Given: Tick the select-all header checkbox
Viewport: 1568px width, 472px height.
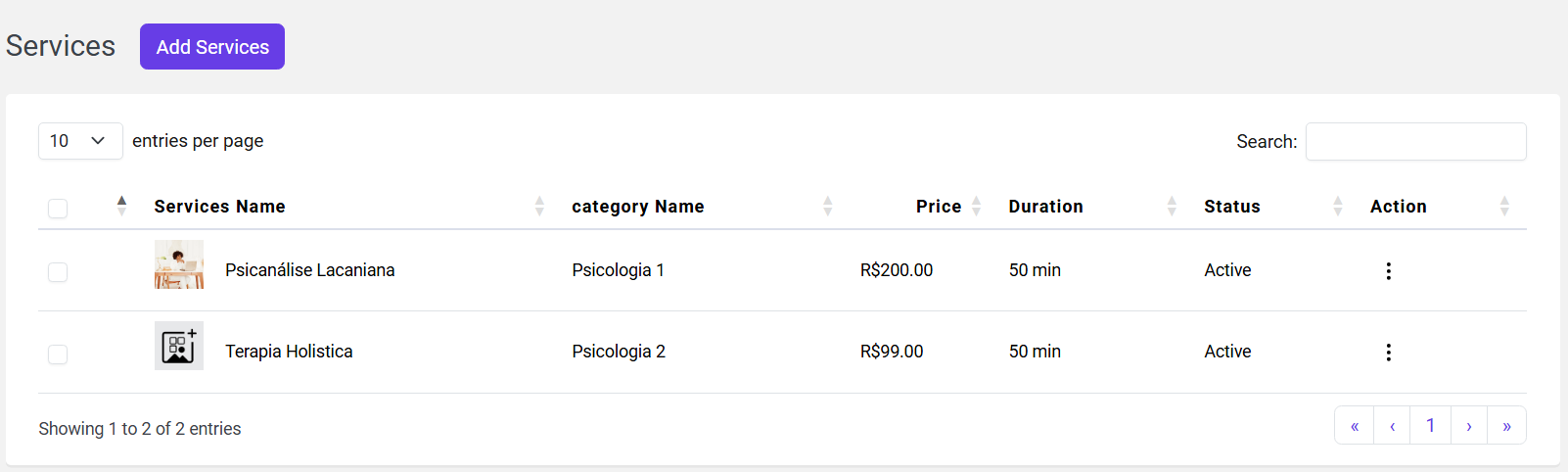Looking at the screenshot, I should click(58, 208).
